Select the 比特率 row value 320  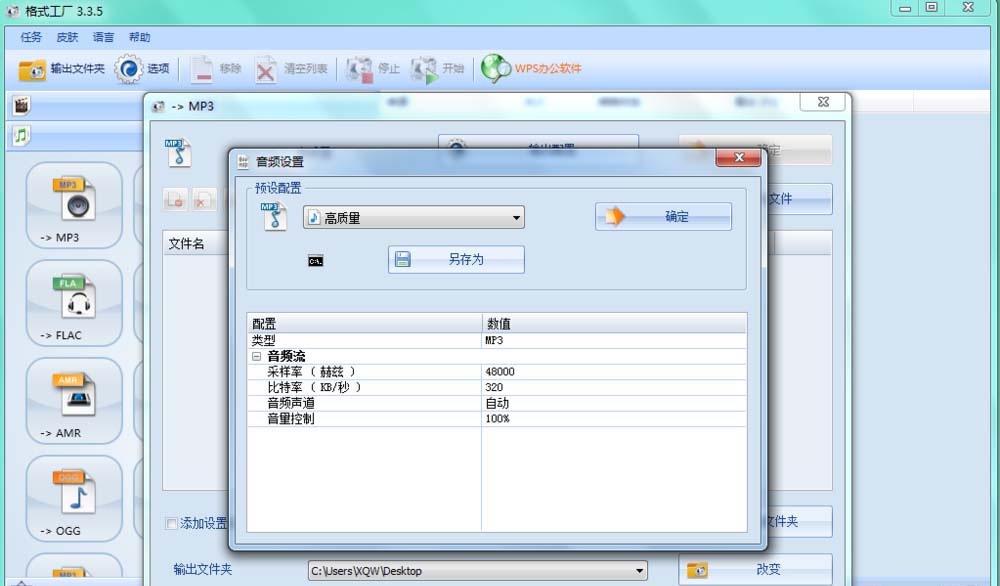point(494,387)
